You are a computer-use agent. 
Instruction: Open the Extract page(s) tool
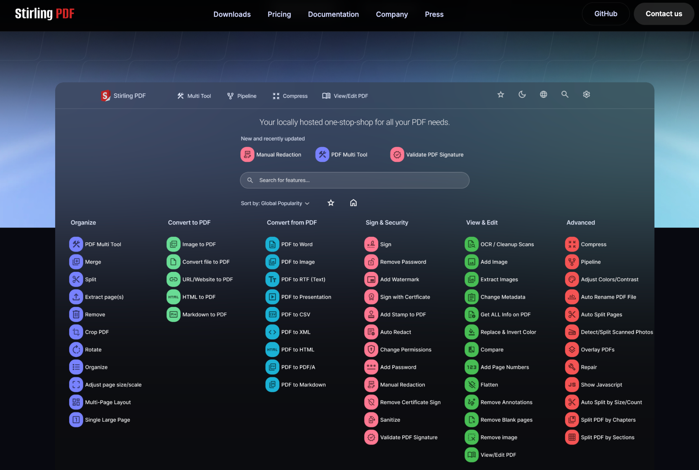tap(97, 297)
